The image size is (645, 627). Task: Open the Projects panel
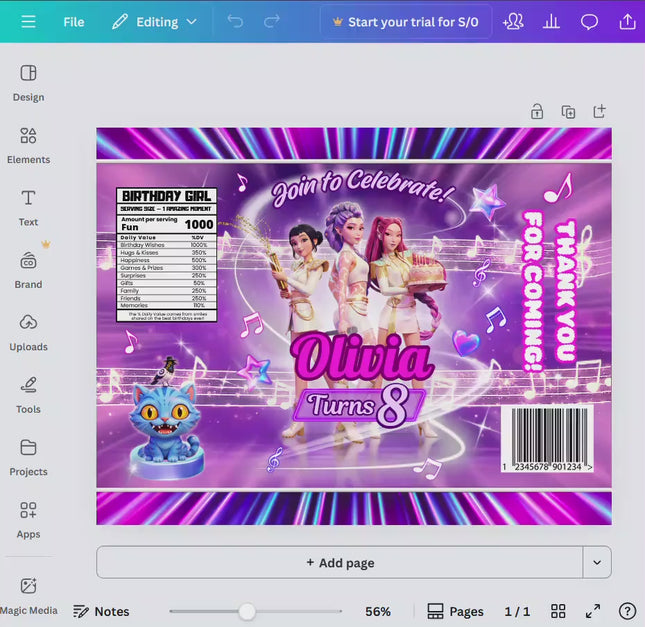(x=28, y=458)
